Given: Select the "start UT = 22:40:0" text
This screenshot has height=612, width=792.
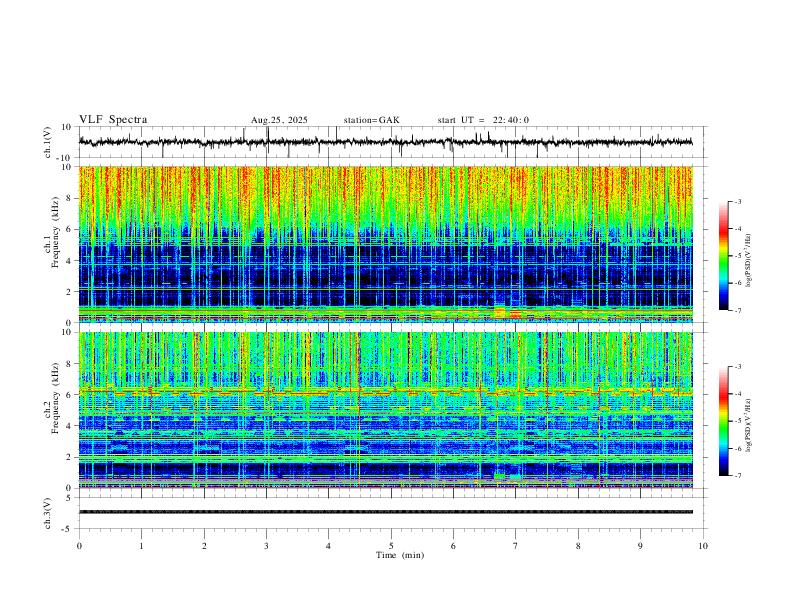Looking at the screenshot, I should [x=483, y=120].
